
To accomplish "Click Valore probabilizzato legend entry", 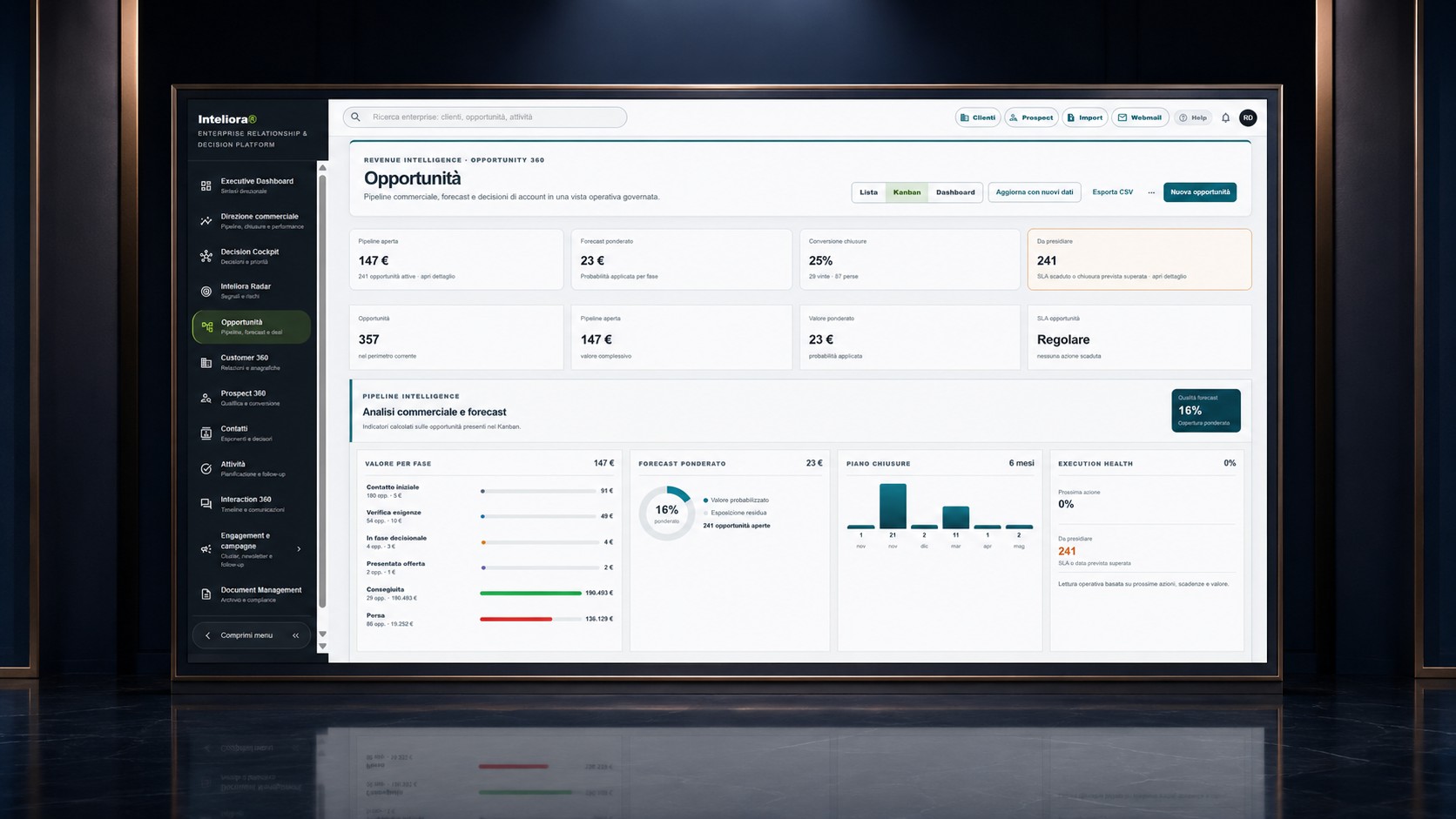I will (737, 500).
